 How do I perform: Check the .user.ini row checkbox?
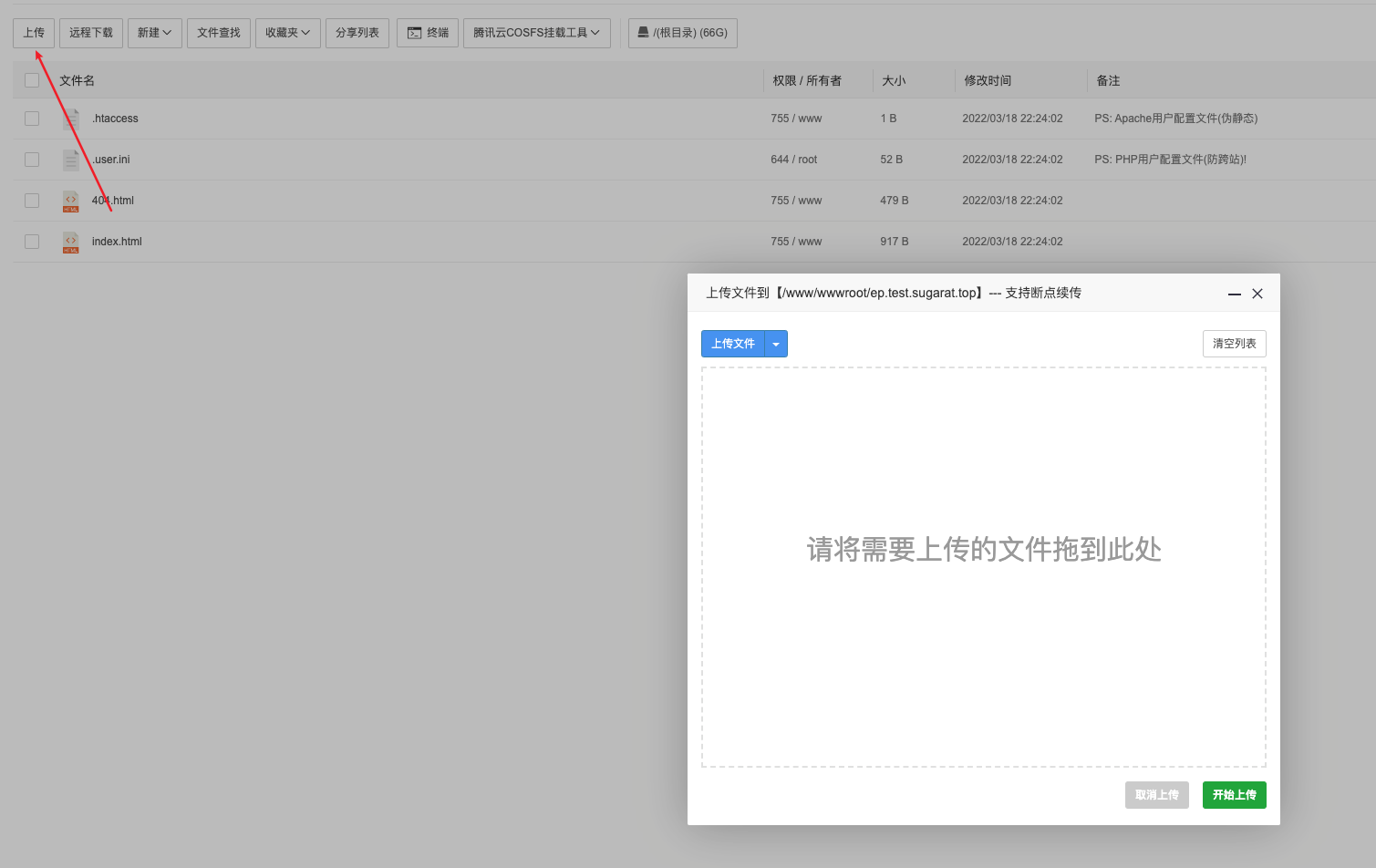point(32,160)
